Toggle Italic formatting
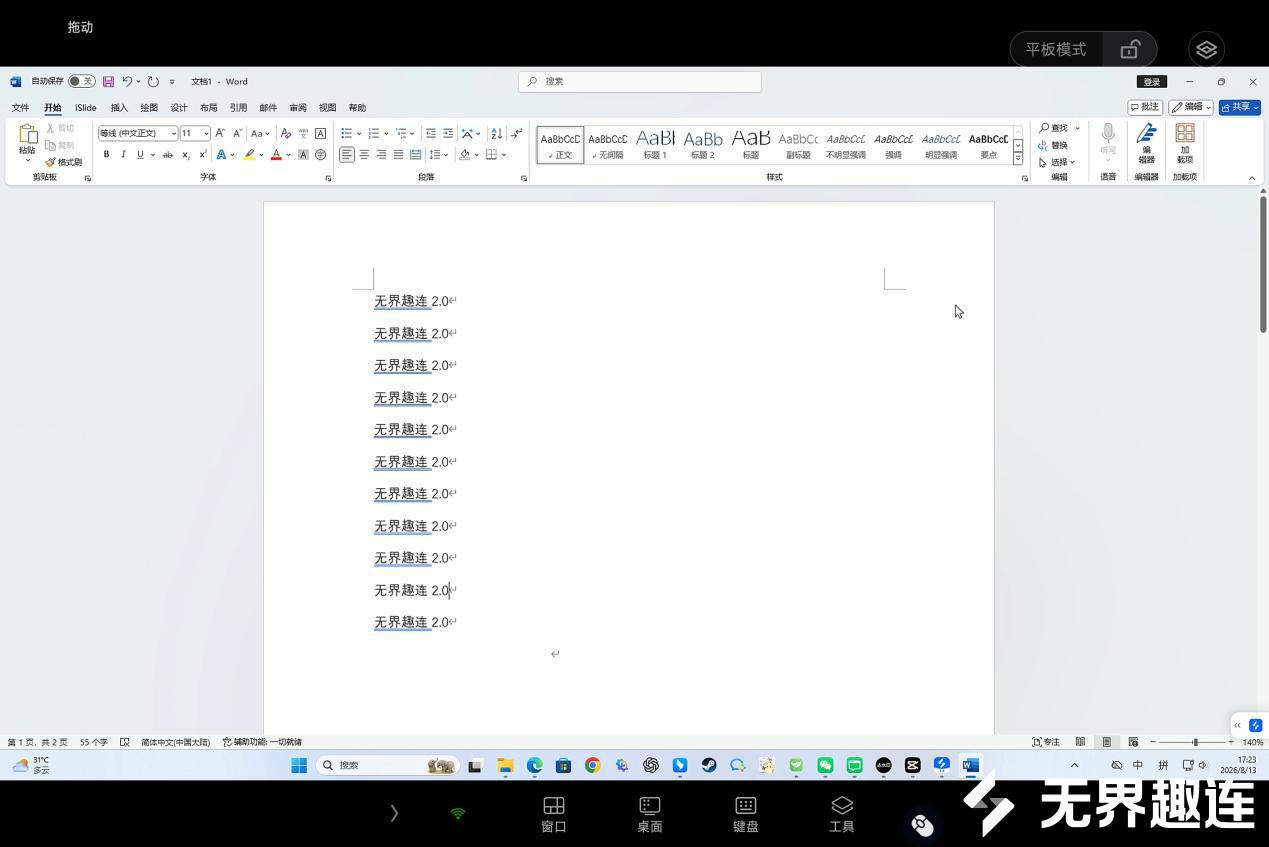The image size is (1269, 847). (x=123, y=155)
